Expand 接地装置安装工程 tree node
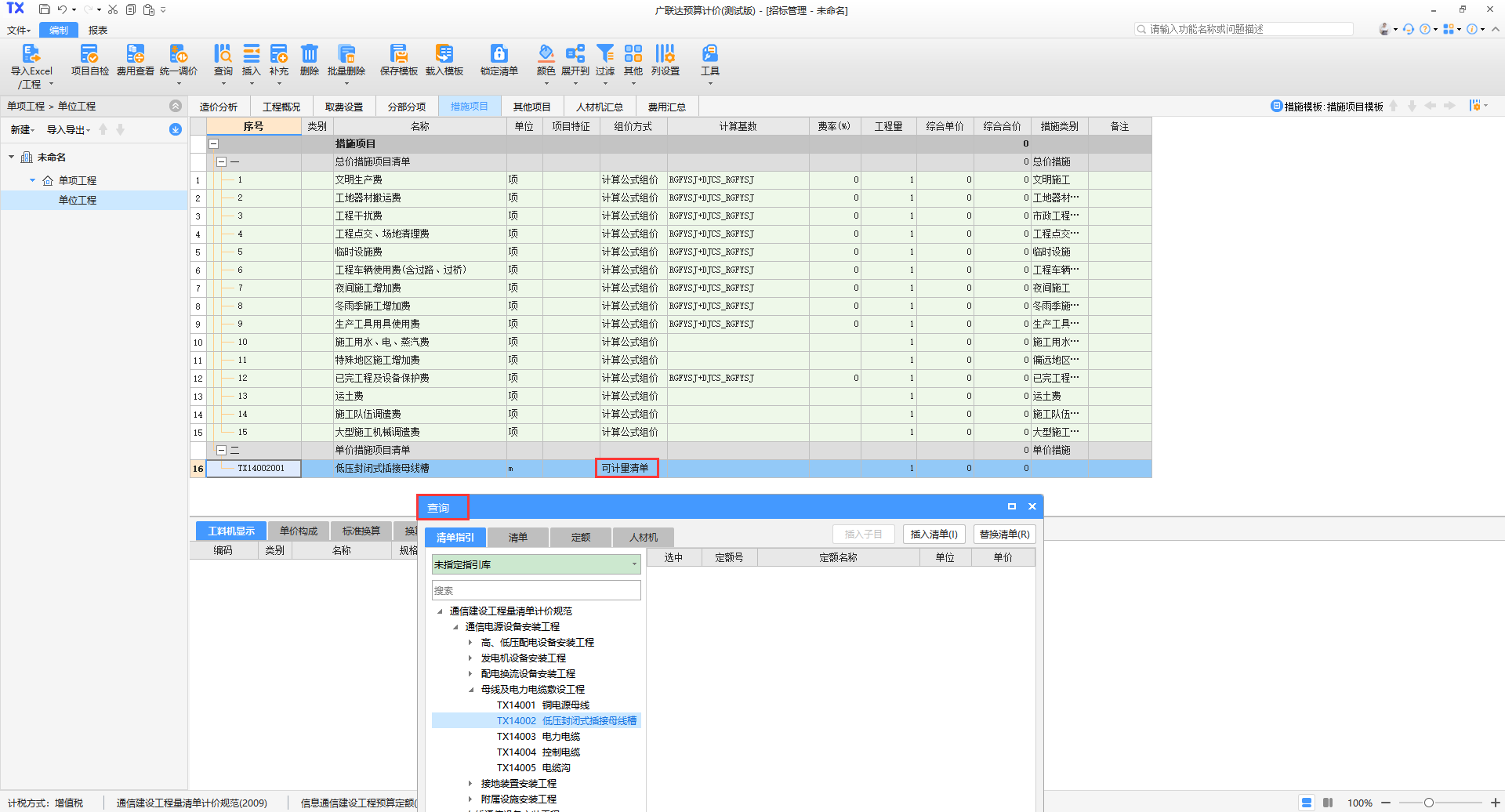Viewport: 1505px width, 812px height. pyautogui.click(x=470, y=784)
